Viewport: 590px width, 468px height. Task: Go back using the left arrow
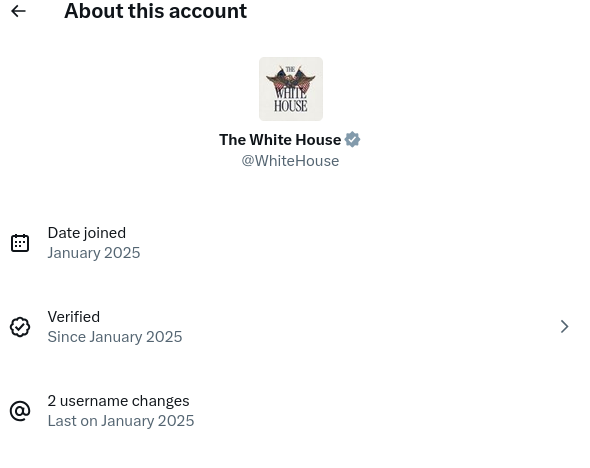[18, 11]
